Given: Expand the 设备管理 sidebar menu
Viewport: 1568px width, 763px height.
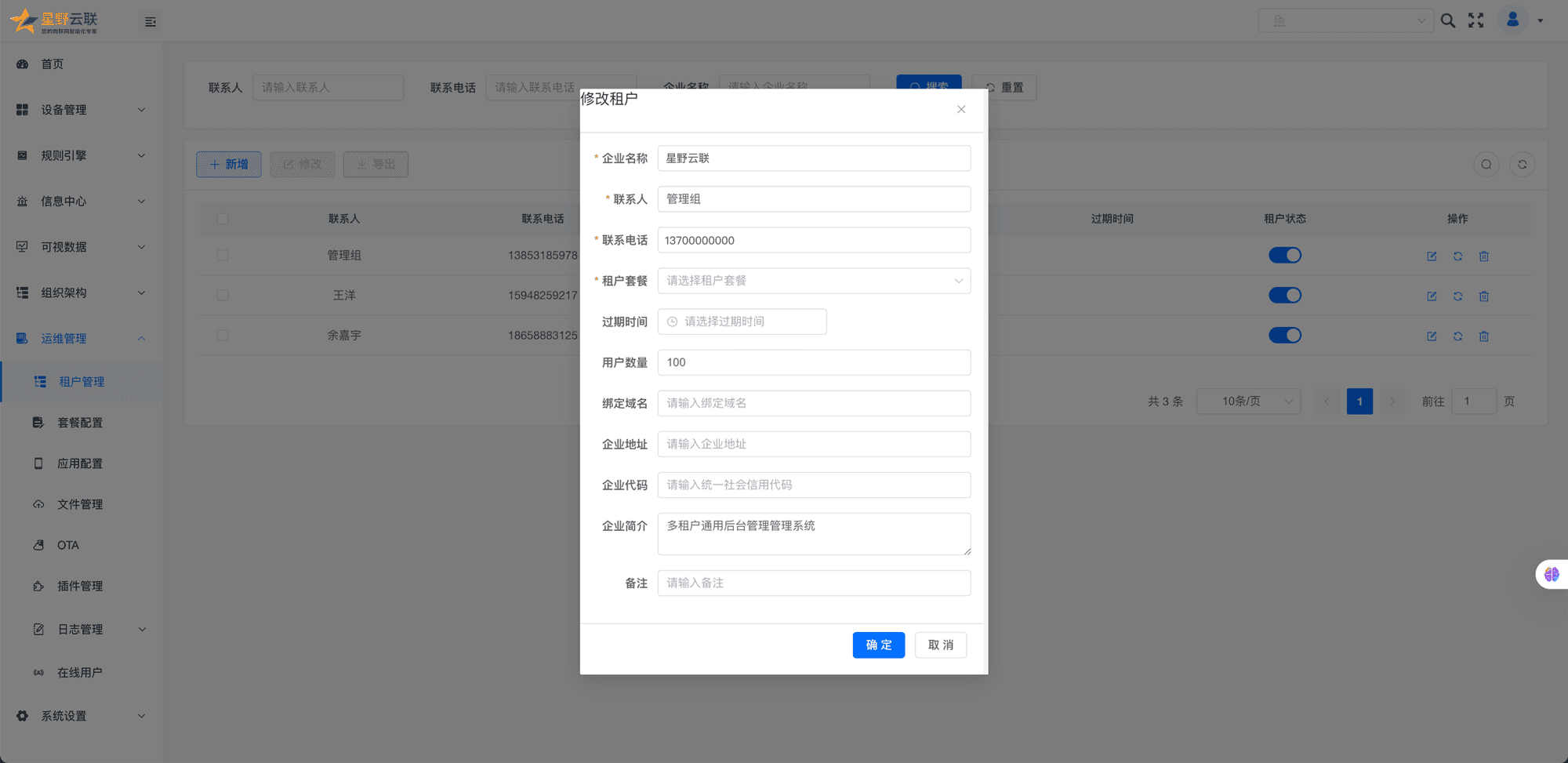Looking at the screenshot, I should (x=81, y=110).
